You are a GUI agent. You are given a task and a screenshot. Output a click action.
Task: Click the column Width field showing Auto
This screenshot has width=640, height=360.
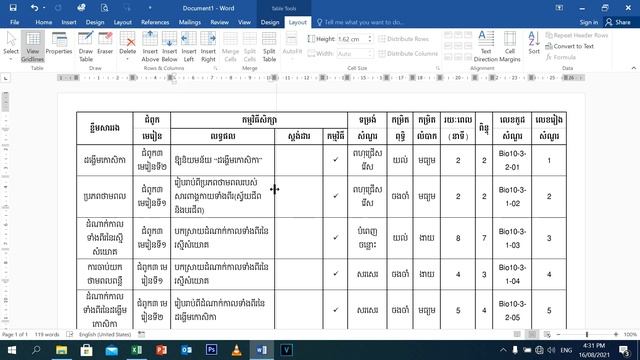tap(354, 53)
